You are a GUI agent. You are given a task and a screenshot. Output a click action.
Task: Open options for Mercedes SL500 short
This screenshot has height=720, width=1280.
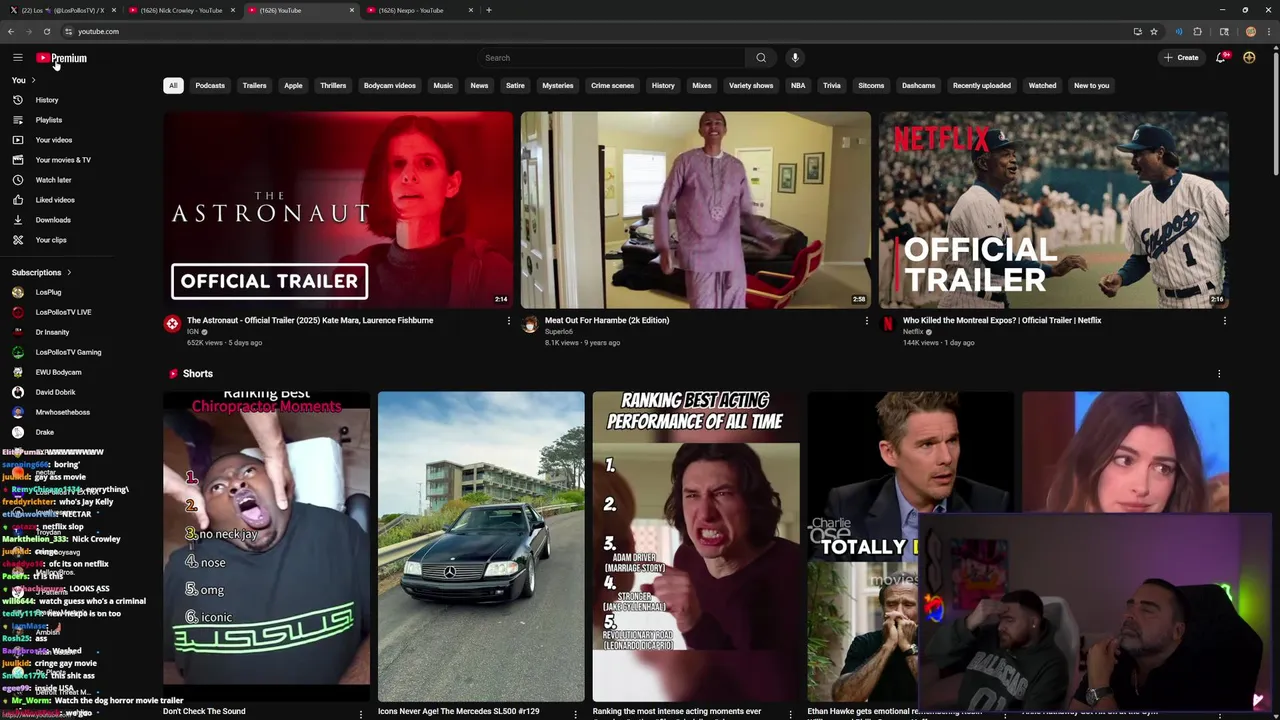tap(575, 713)
